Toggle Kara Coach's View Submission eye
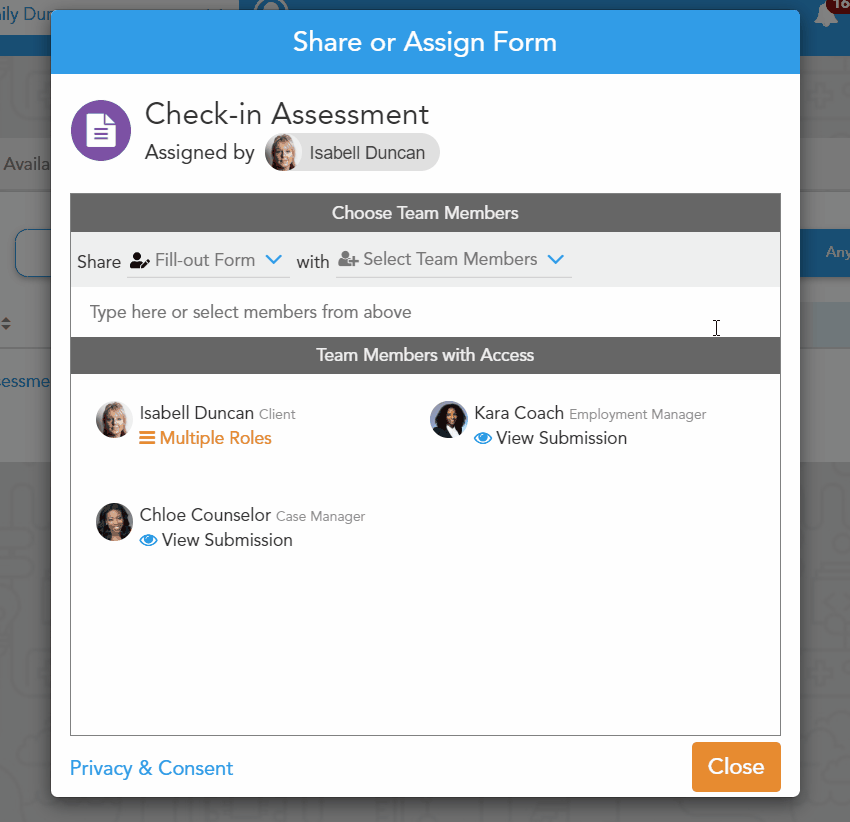The height and width of the screenshot is (822, 850). click(x=483, y=438)
